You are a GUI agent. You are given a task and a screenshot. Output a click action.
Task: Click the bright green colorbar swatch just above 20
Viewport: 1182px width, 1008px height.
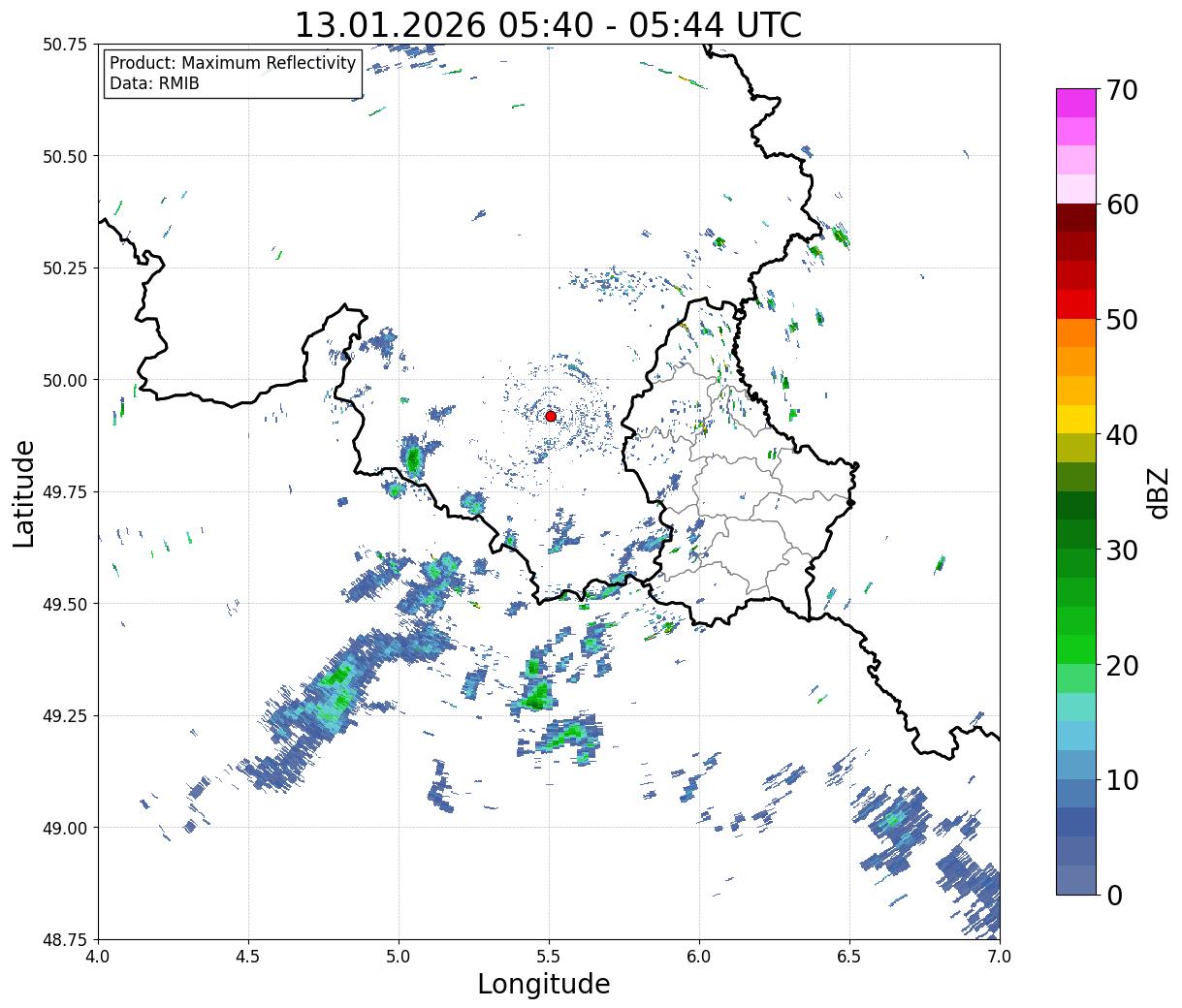pos(1076,648)
